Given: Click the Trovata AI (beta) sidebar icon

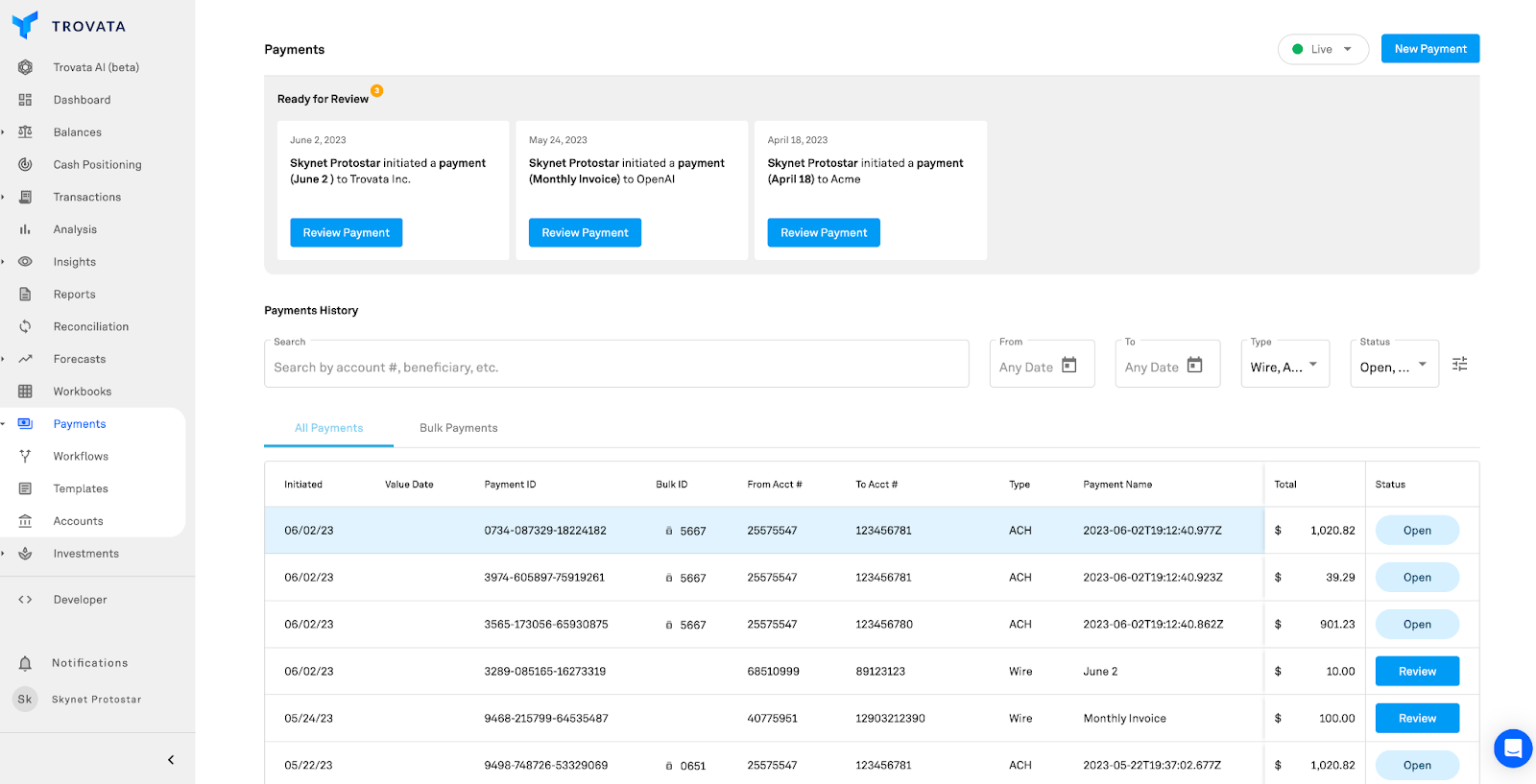Looking at the screenshot, I should pos(25,67).
